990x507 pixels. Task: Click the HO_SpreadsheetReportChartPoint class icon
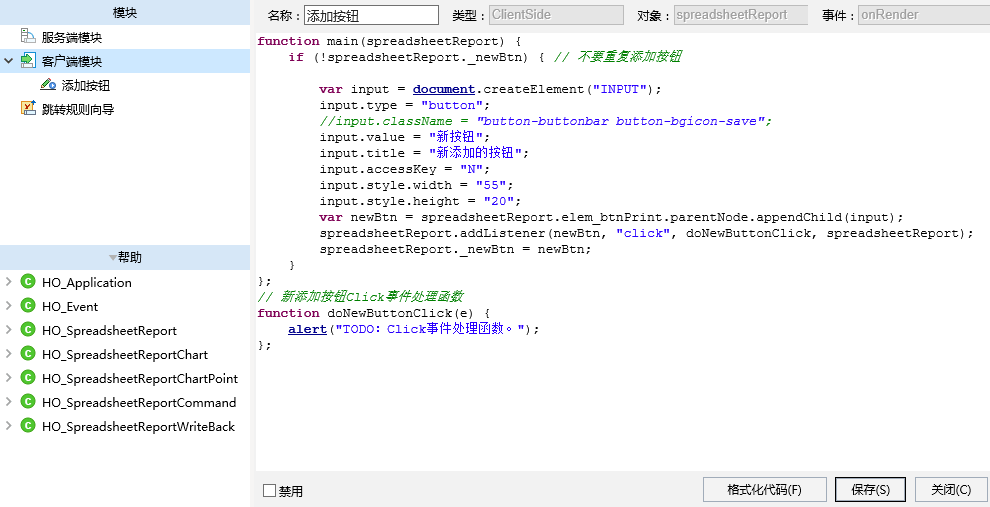tap(28, 378)
